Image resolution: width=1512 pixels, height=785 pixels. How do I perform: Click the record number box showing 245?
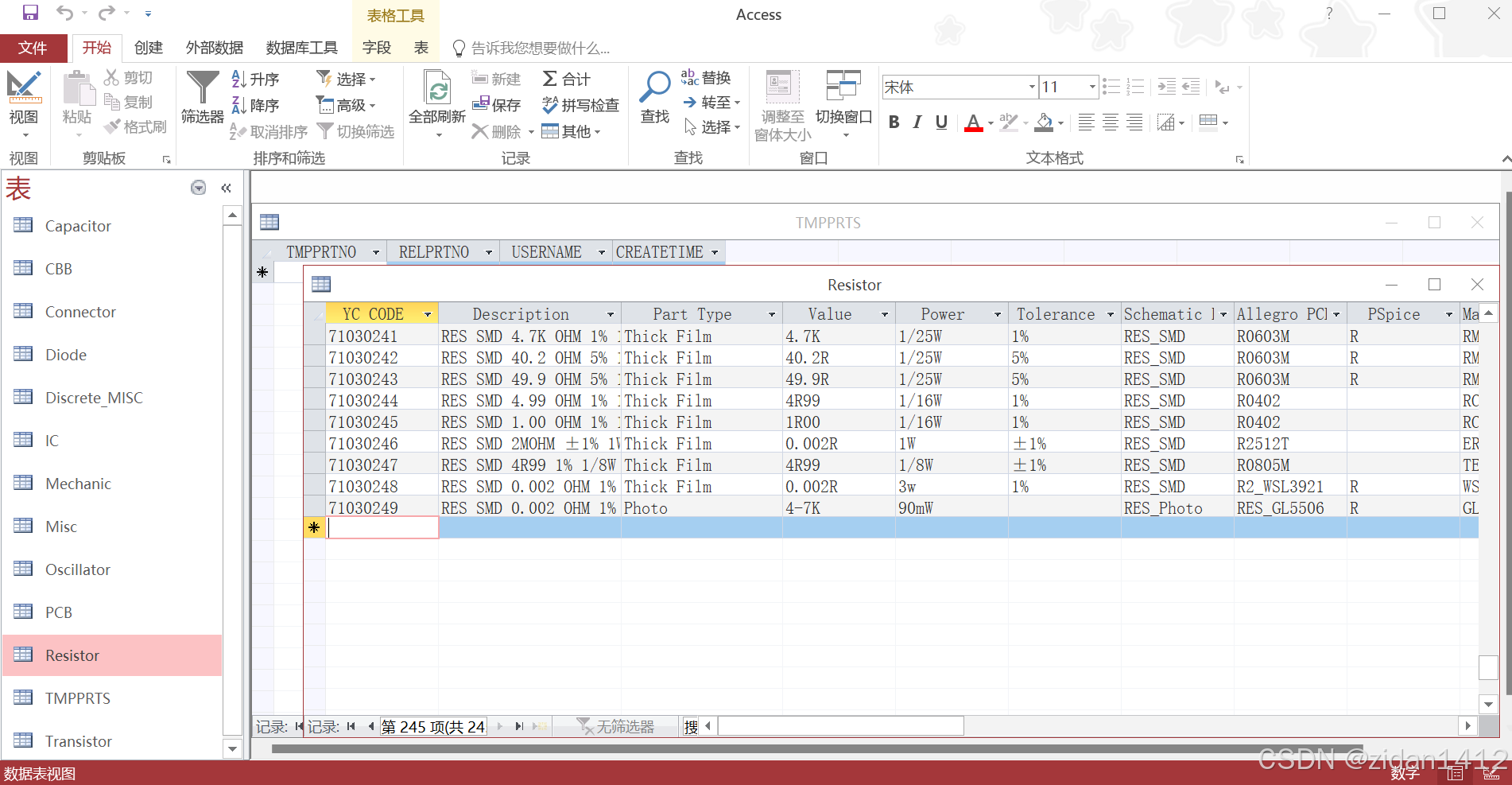pos(433,726)
